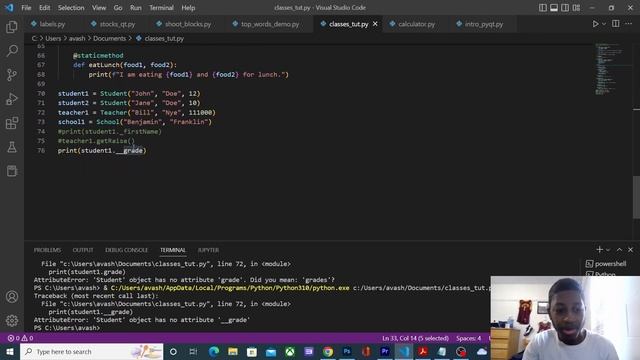
Task: Show the Problems panel tab
Action: (47, 250)
